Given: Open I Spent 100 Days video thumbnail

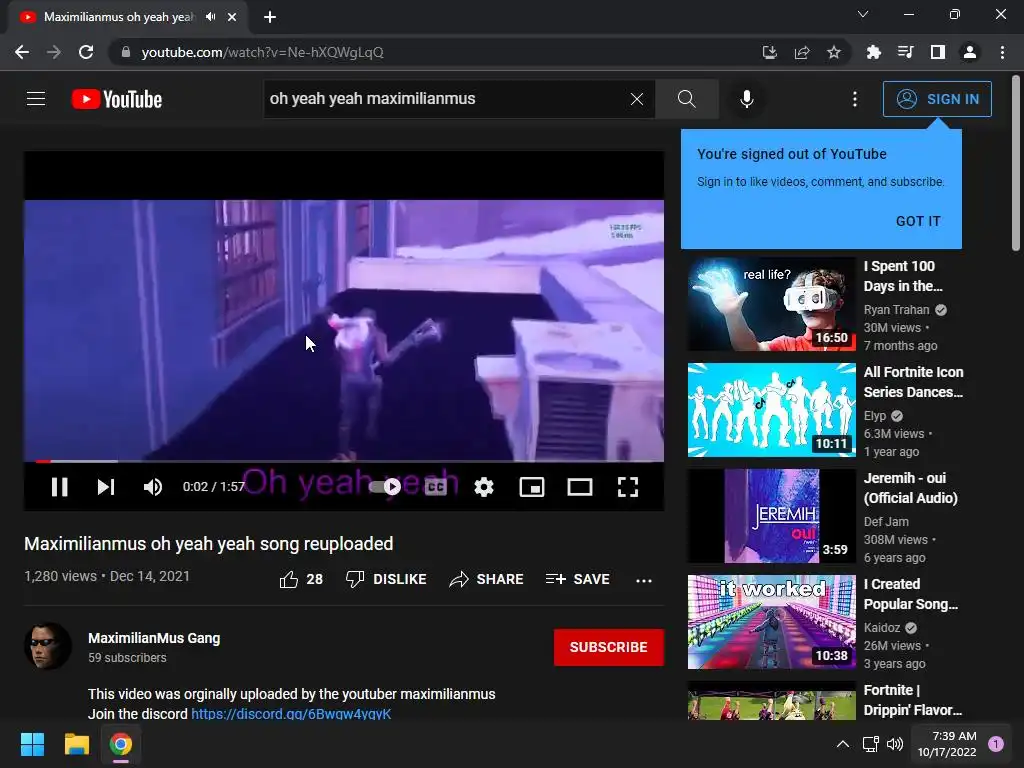Looking at the screenshot, I should click(771, 304).
